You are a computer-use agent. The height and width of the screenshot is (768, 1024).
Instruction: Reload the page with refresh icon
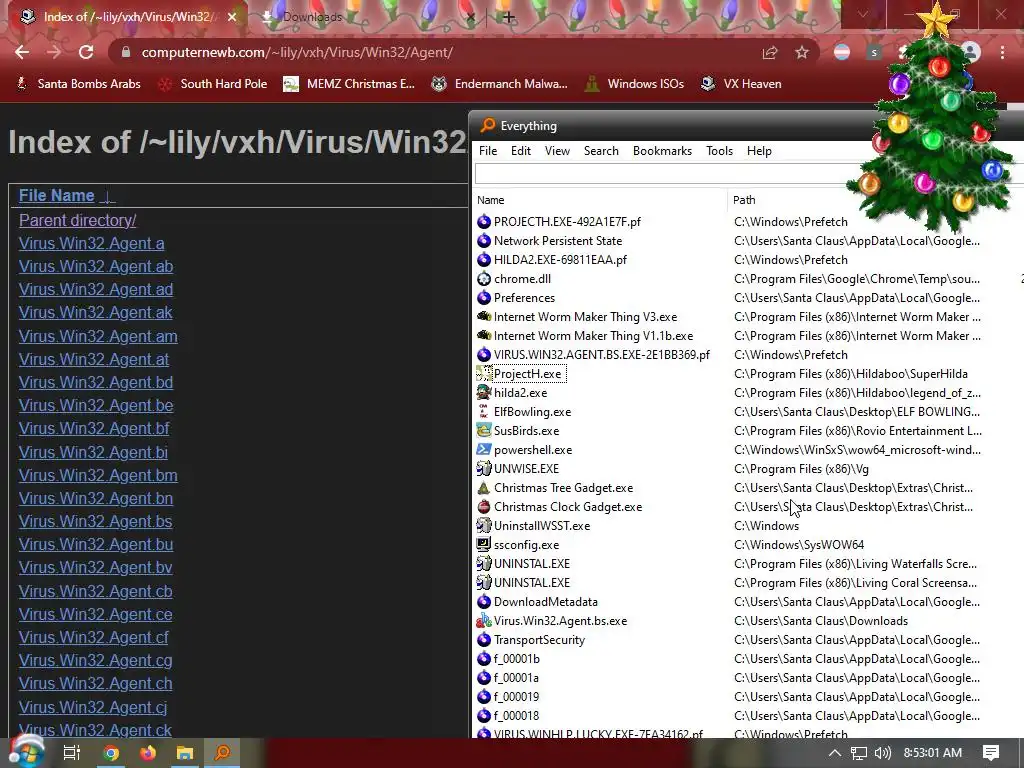click(86, 52)
